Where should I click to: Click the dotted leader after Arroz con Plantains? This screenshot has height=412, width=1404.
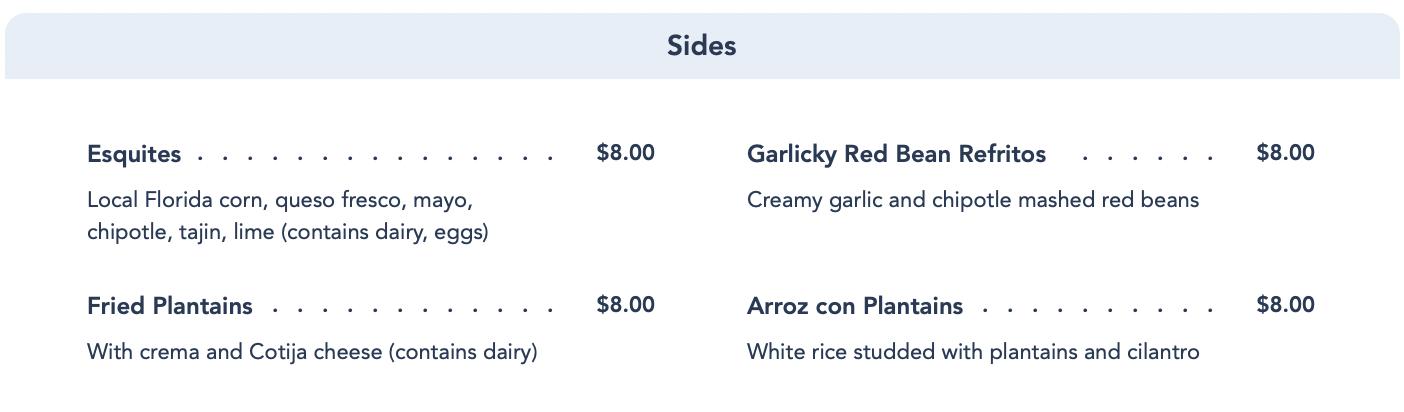pos(1097,309)
